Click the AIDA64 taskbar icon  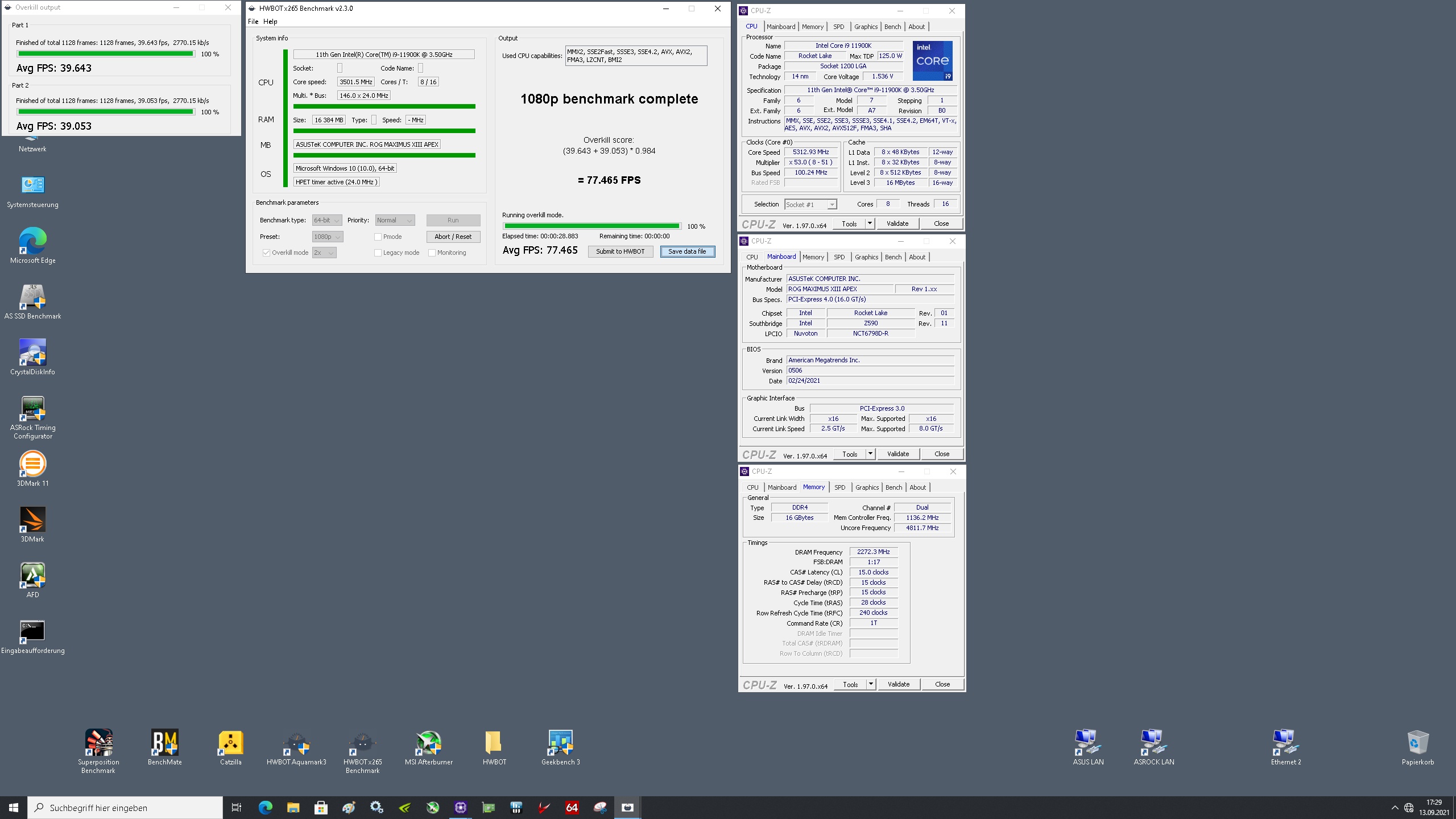pyautogui.click(x=572, y=808)
